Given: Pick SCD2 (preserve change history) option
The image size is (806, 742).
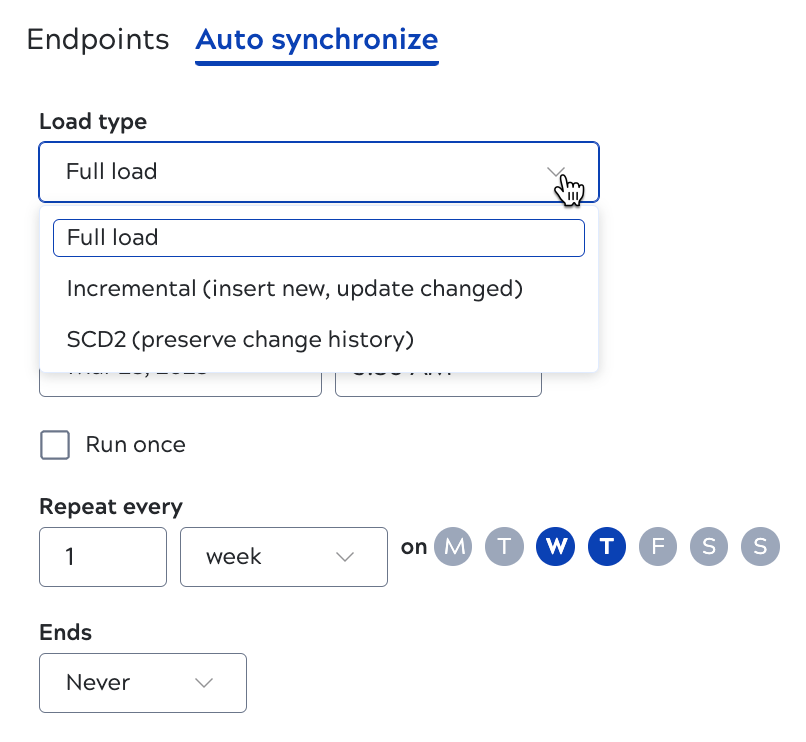Looking at the screenshot, I should [240, 340].
